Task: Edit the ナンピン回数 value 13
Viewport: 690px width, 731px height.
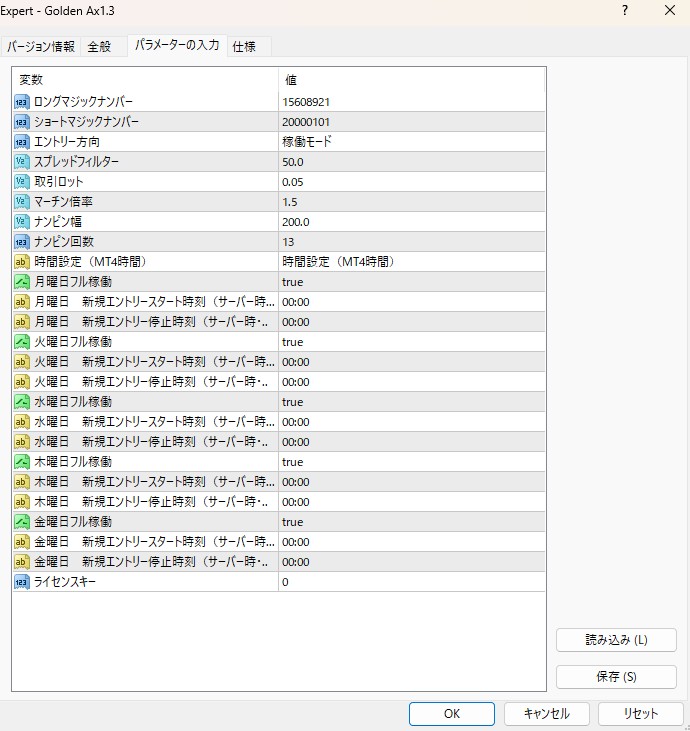Action: [412, 242]
